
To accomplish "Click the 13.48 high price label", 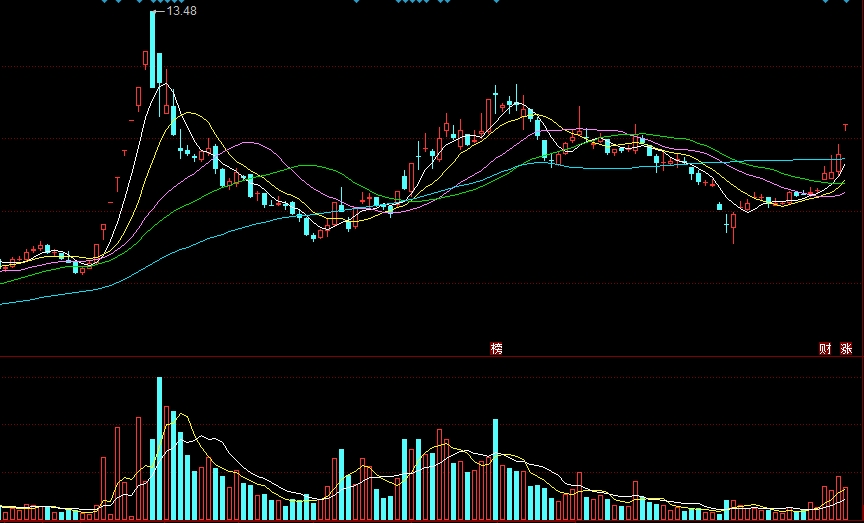I will click(181, 11).
